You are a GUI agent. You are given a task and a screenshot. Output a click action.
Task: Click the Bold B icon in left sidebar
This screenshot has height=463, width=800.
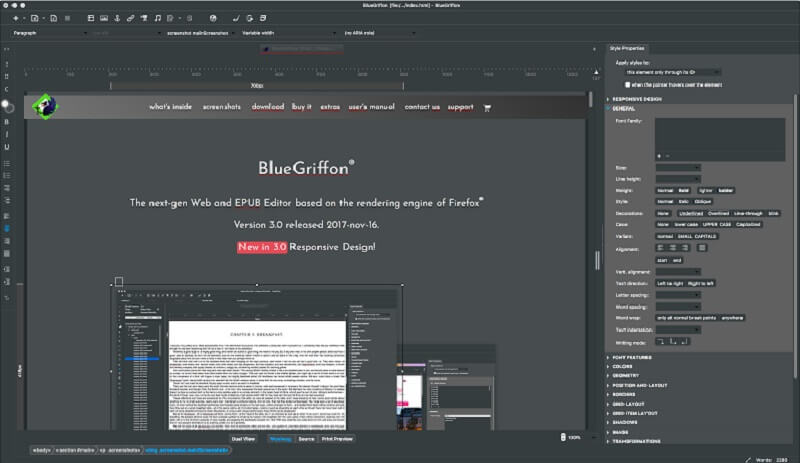click(x=7, y=122)
